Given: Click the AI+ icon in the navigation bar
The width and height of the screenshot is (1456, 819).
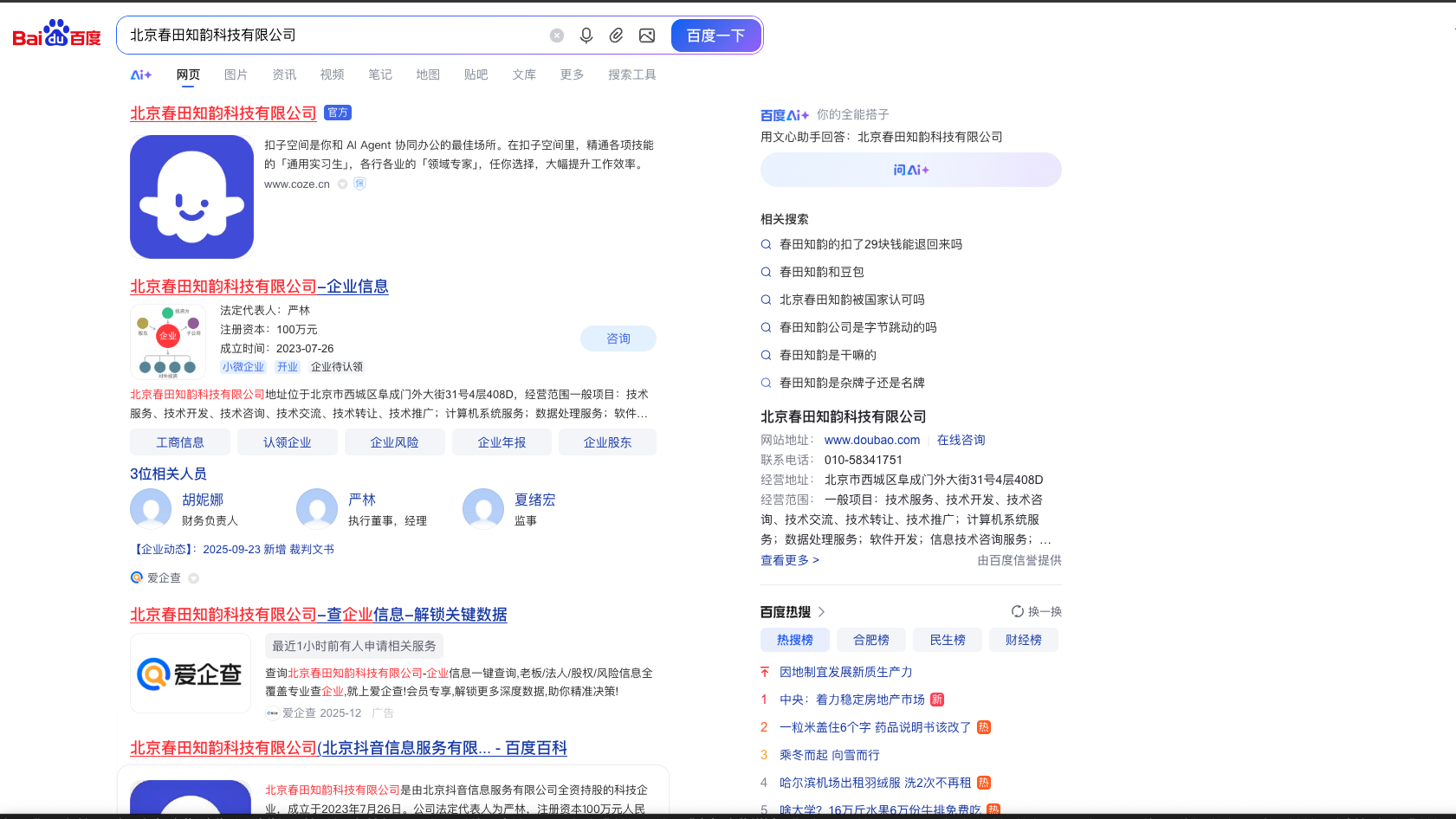Looking at the screenshot, I should [x=139, y=74].
